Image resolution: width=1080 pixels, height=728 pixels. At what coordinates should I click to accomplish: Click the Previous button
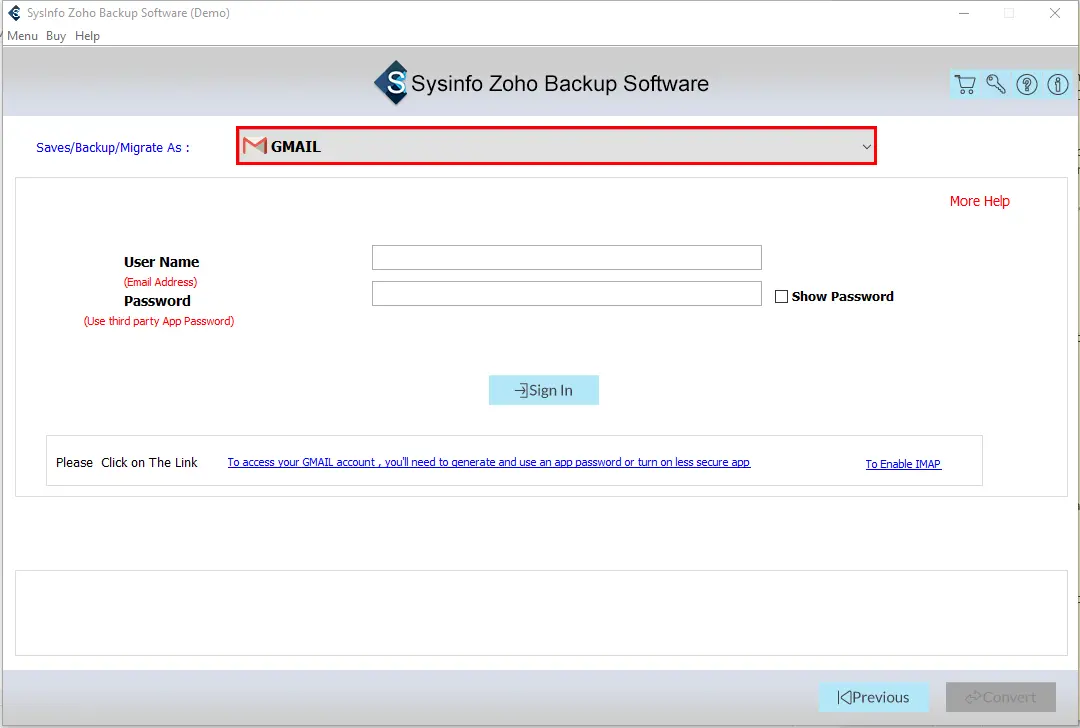pos(873,697)
